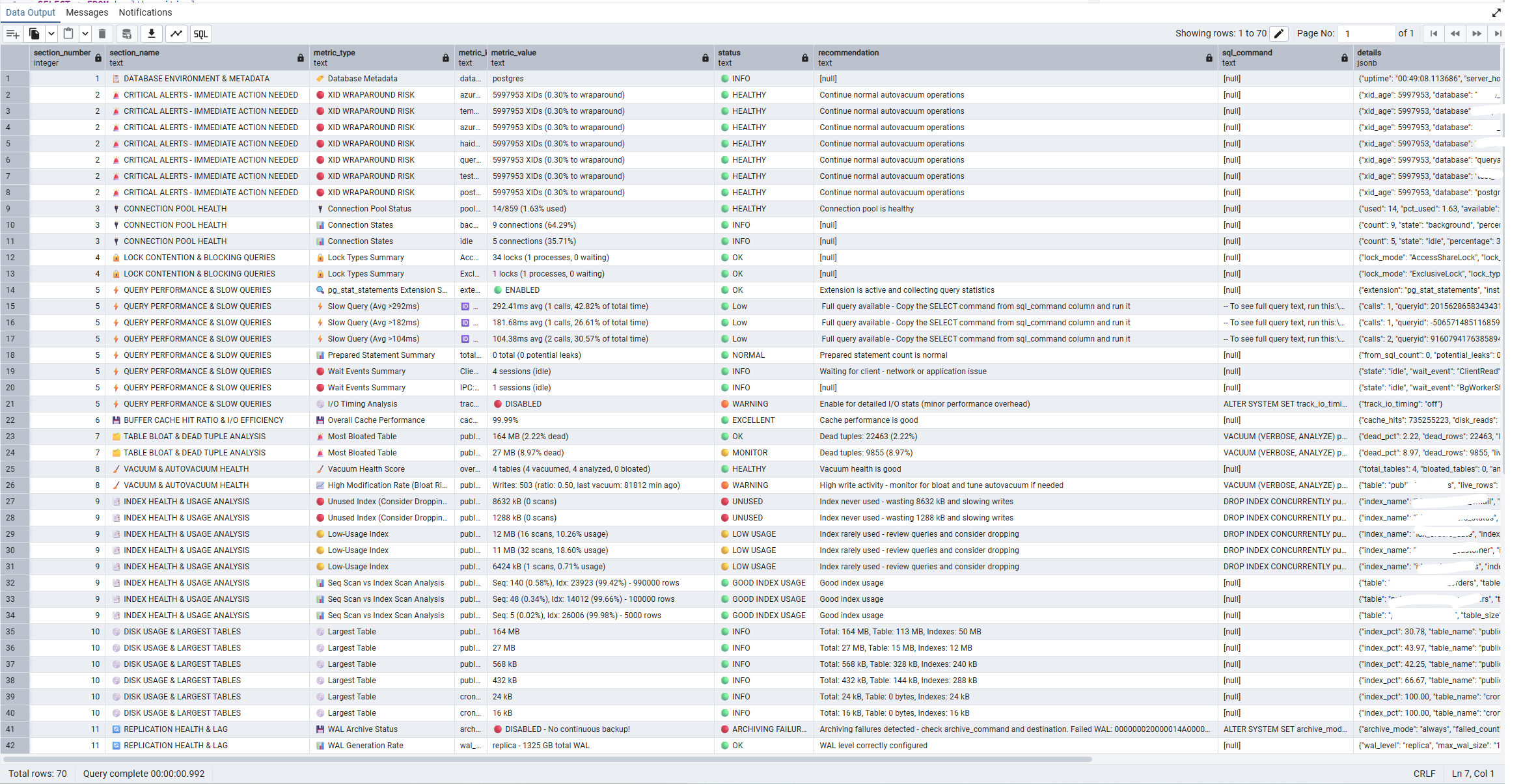
Task: Click the SQL toolbar icon
Action: [200, 34]
